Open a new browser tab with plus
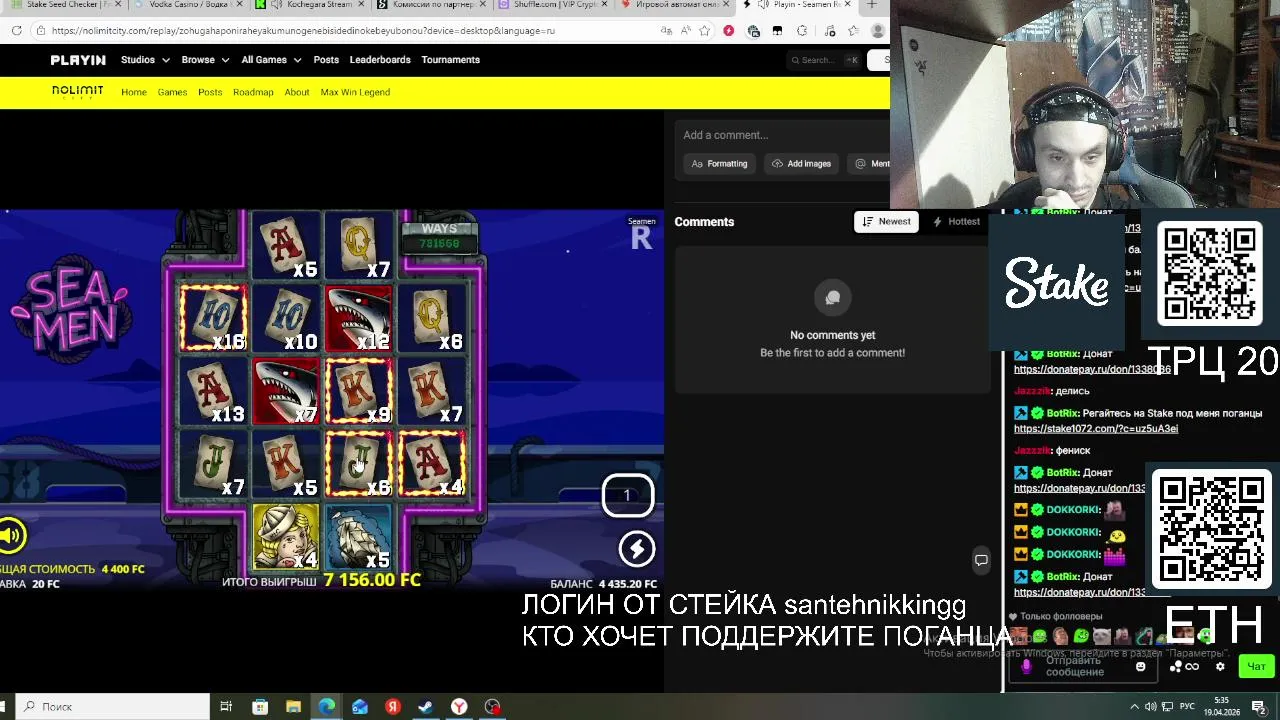This screenshot has height=720, width=1280. click(x=872, y=5)
